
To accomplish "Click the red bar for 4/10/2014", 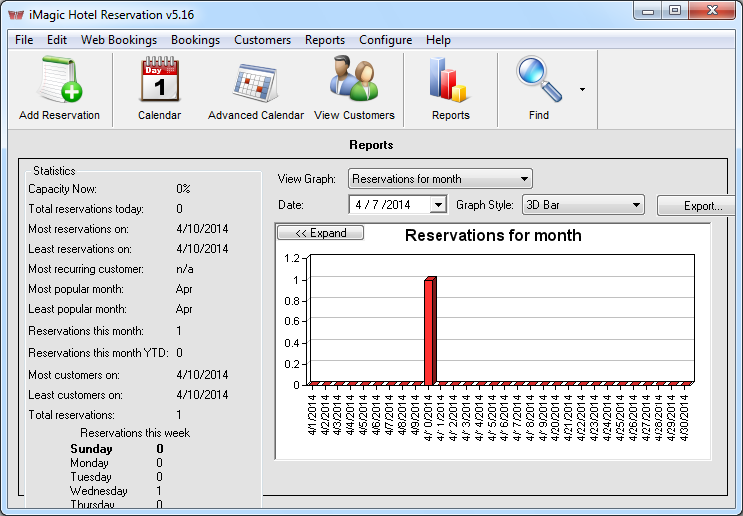I will 430,331.
